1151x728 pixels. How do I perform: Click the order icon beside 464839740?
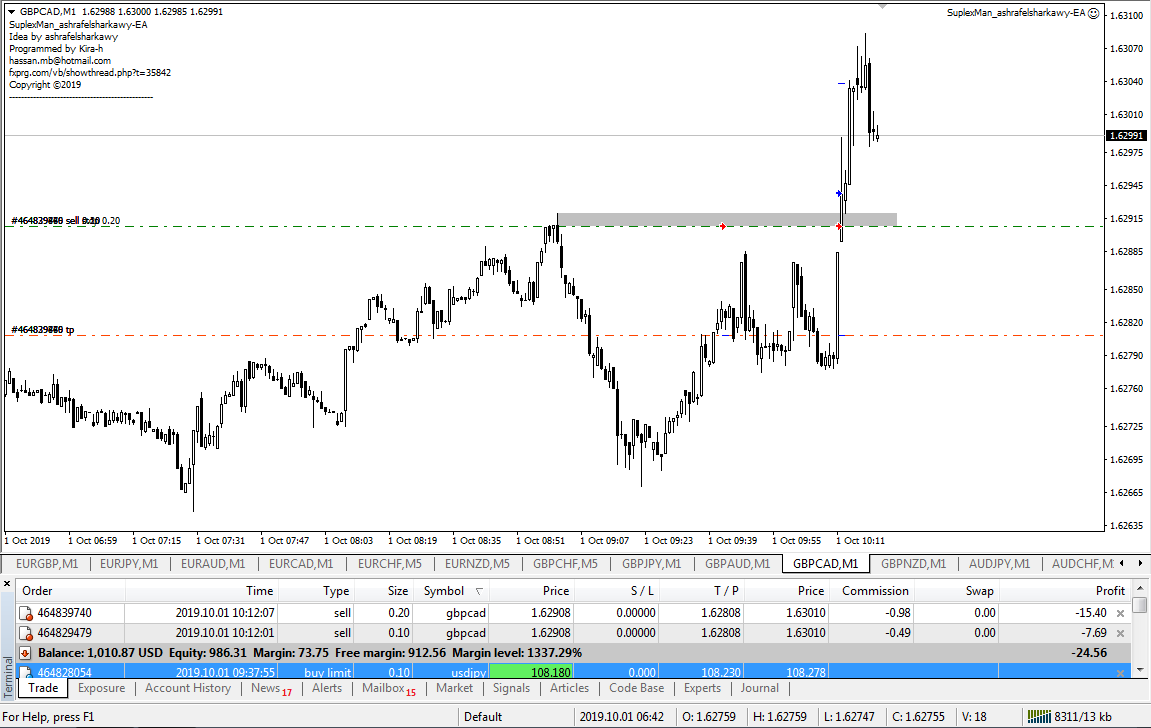25,613
